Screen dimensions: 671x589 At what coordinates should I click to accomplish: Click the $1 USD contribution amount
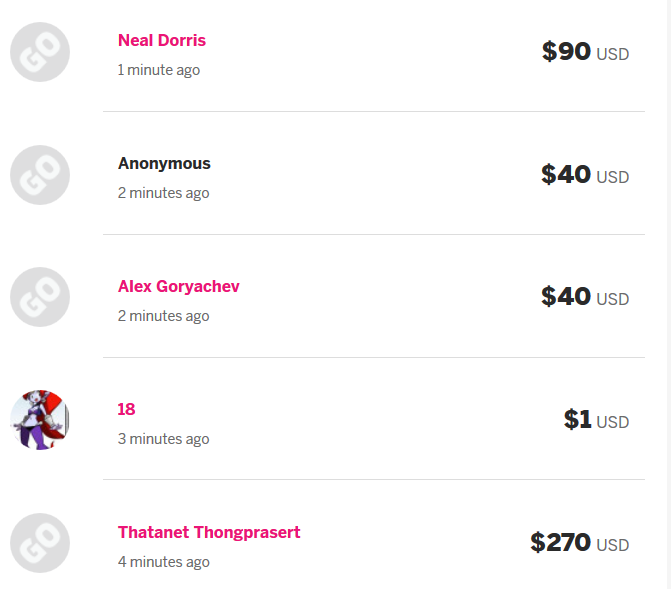pos(597,419)
